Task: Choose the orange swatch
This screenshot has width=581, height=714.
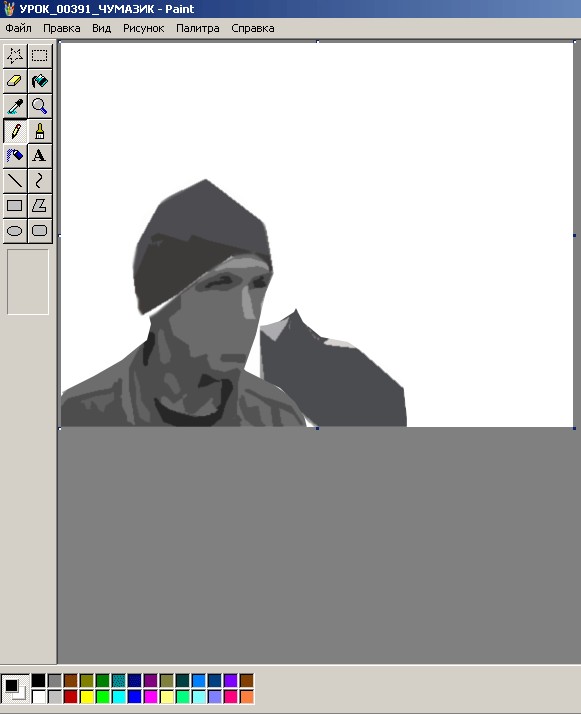Action: (246, 697)
